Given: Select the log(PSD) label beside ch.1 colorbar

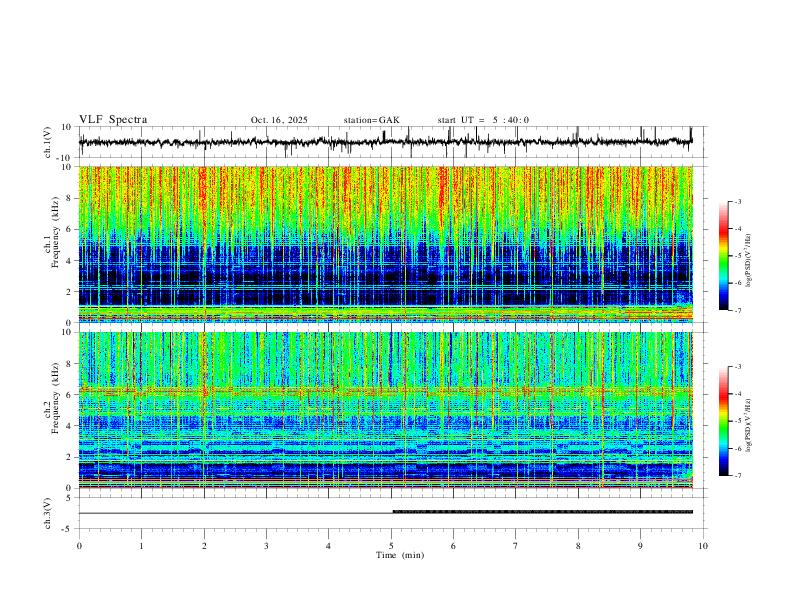Looking at the screenshot, I should pyautogui.click(x=748, y=261).
